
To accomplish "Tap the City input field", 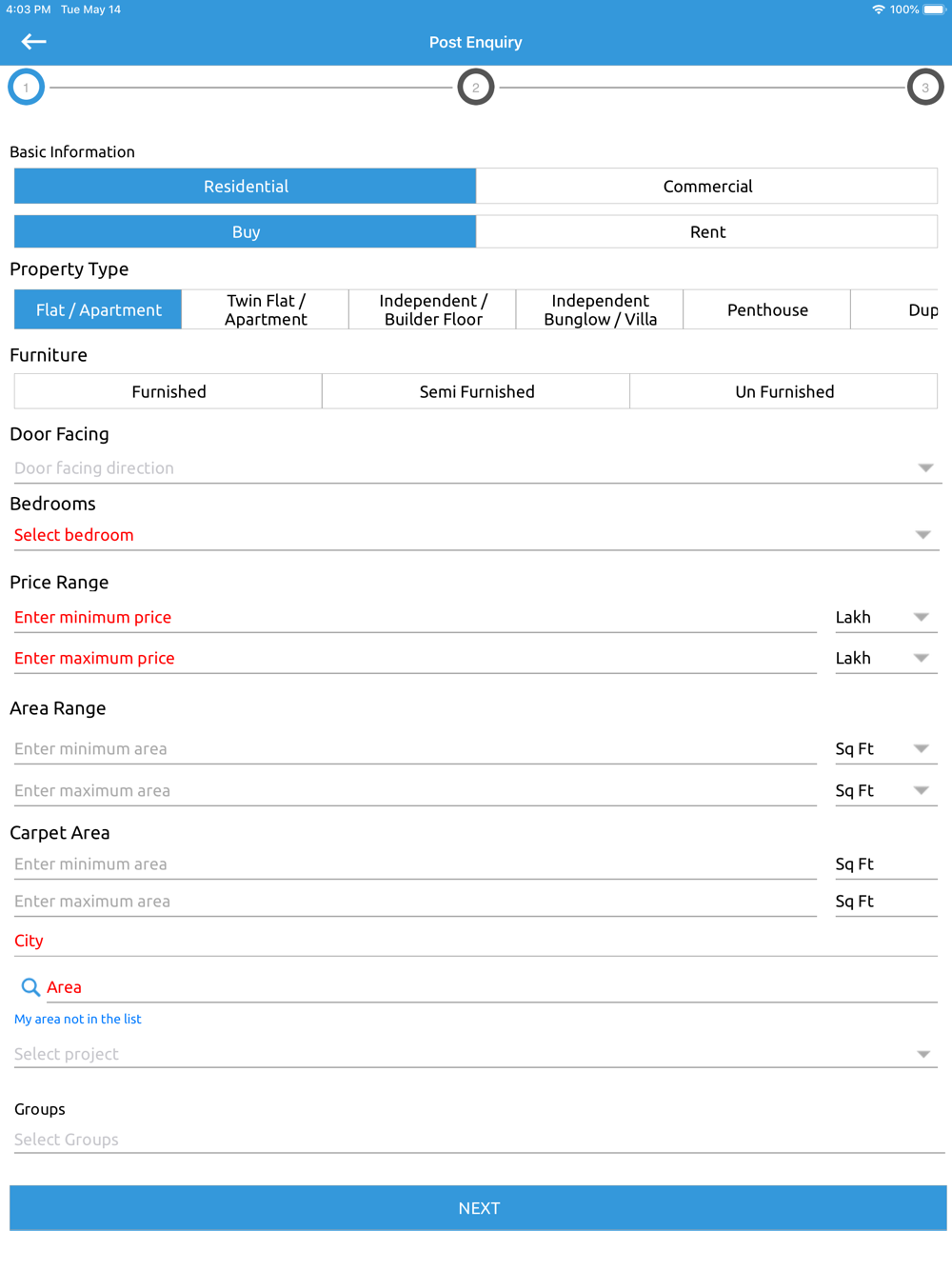I will 474,941.
